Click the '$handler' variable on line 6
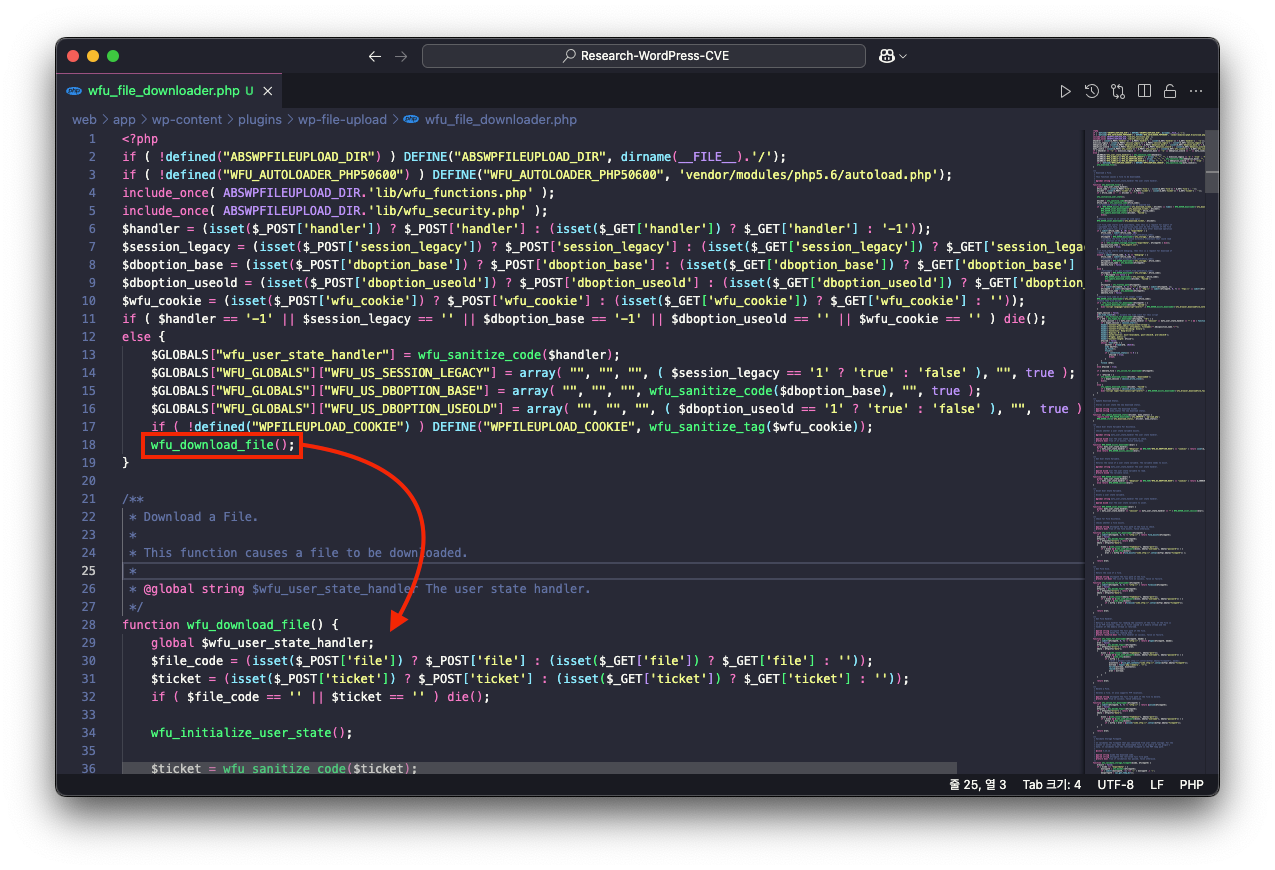The height and width of the screenshot is (870, 1275). 151,229
